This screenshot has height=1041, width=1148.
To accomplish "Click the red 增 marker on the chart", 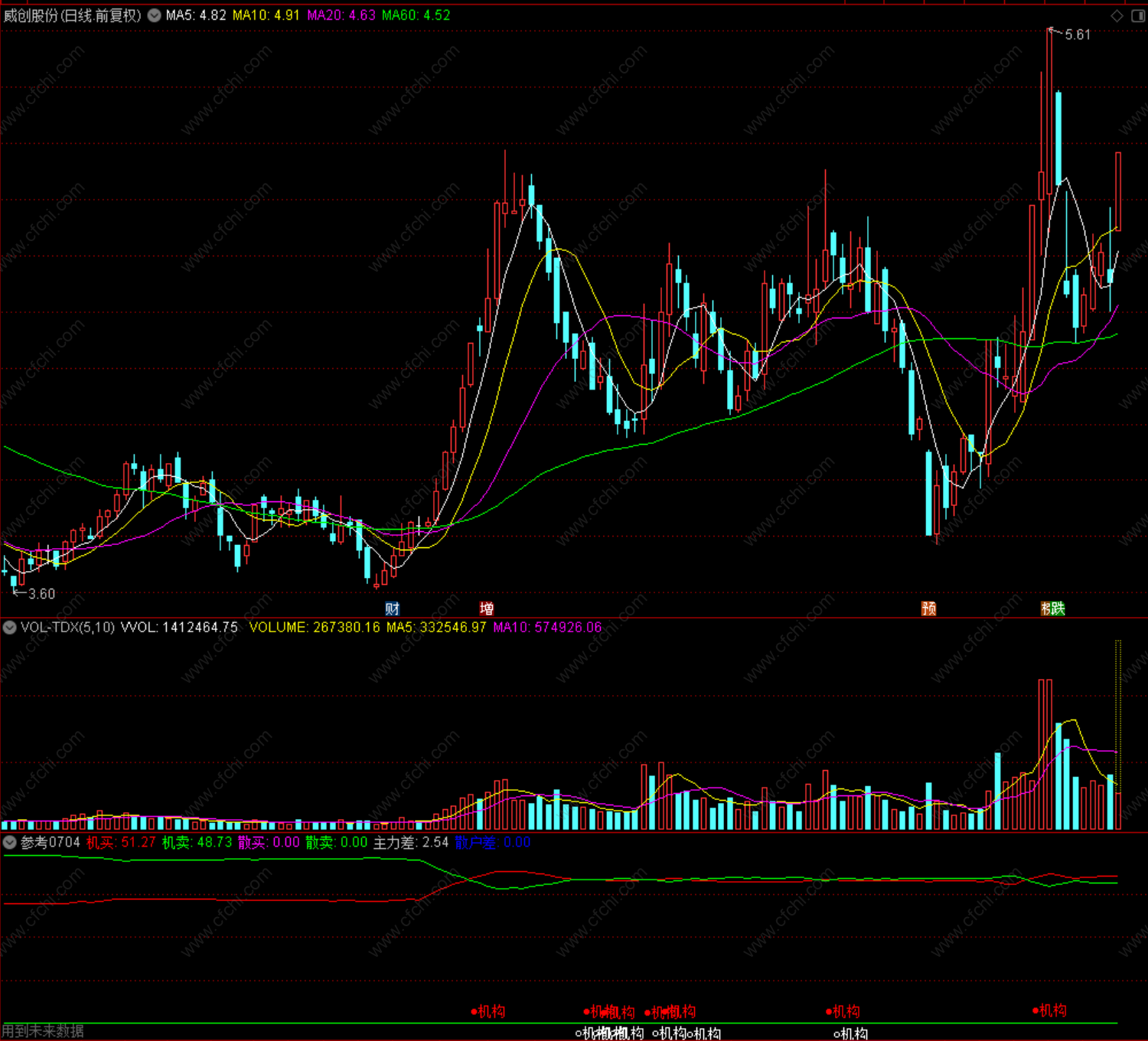I will click(x=487, y=609).
